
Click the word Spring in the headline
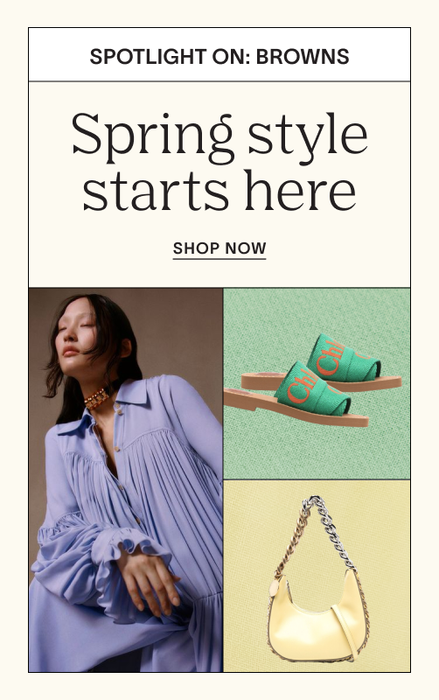point(152,136)
